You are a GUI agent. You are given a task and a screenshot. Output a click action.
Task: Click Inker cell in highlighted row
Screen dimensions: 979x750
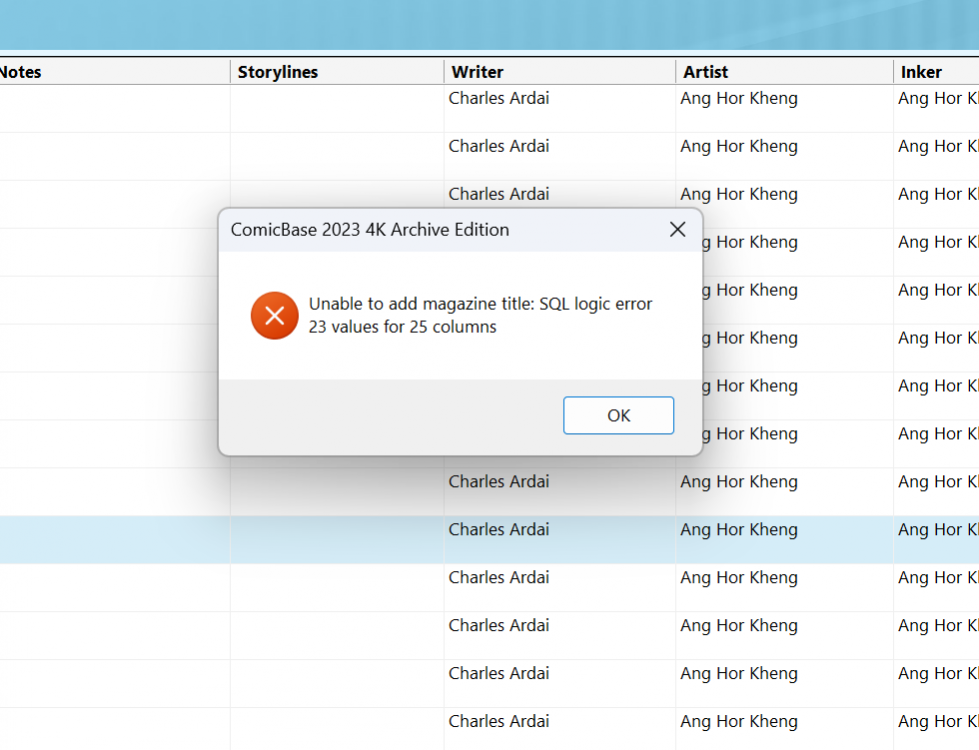tap(937, 530)
